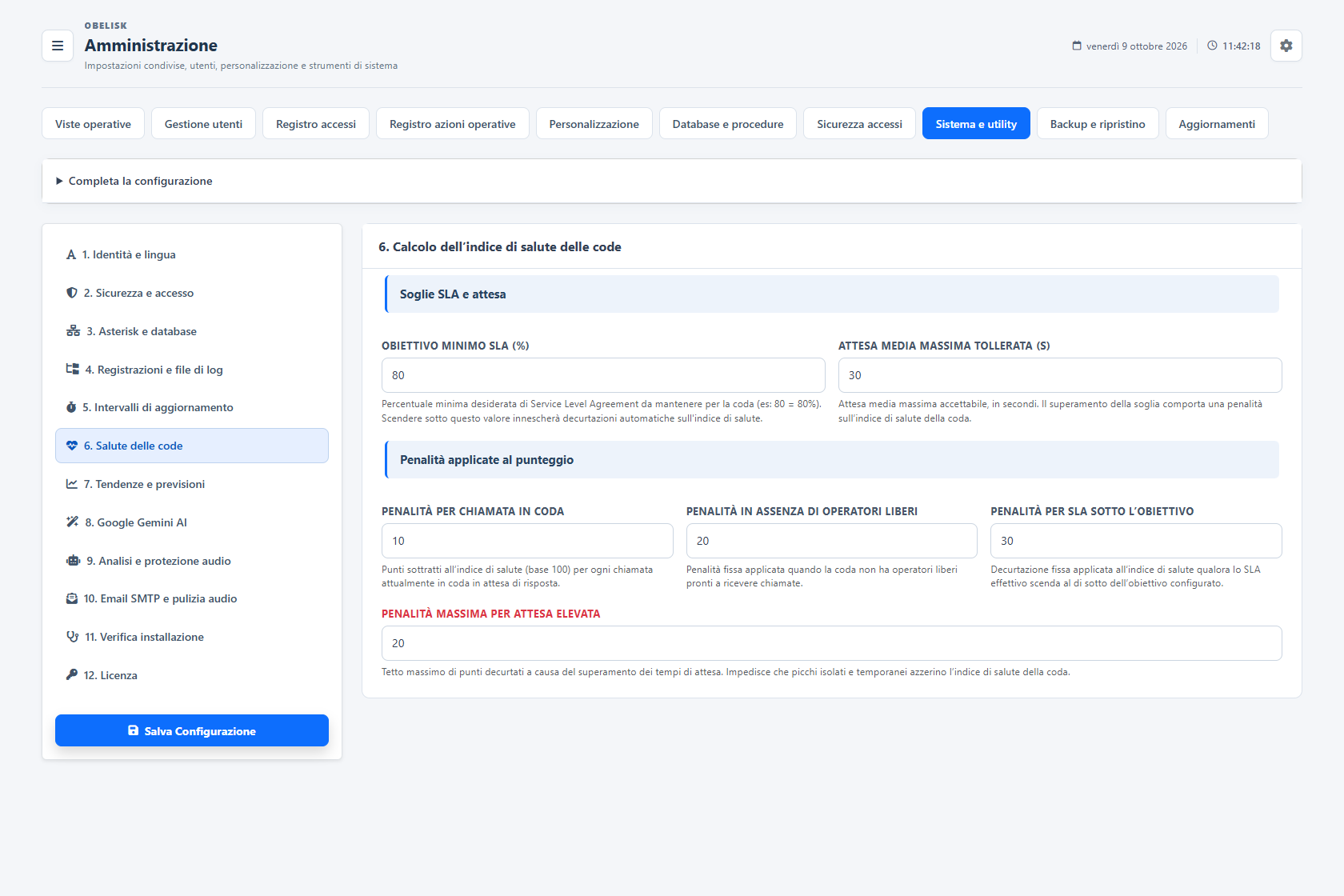Image resolution: width=1344 pixels, height=896 pixels.
Task: Click the chart icon of Tendenze e previsioni
Action: [x=72, y=484]
